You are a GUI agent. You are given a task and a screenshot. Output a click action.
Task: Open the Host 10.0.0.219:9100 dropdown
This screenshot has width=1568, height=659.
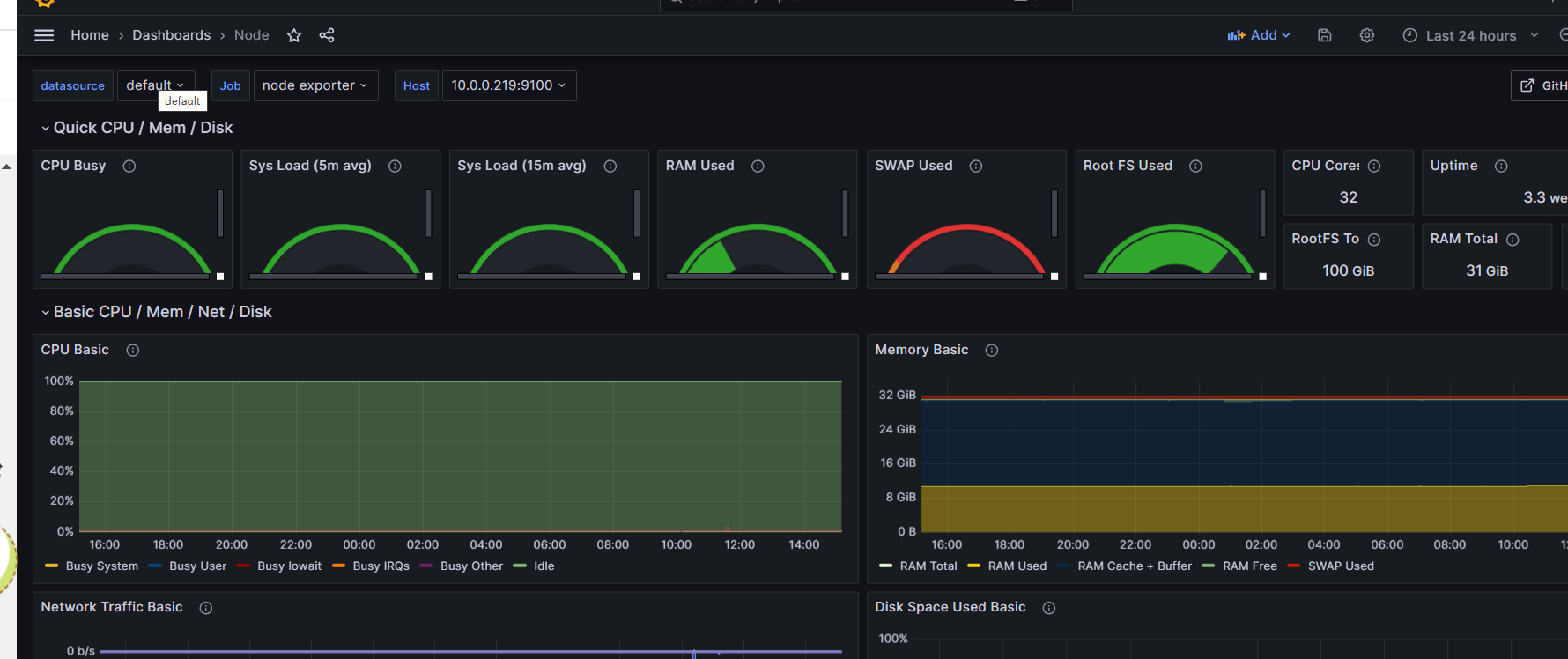pyautogui.click(x=509, y=85)
